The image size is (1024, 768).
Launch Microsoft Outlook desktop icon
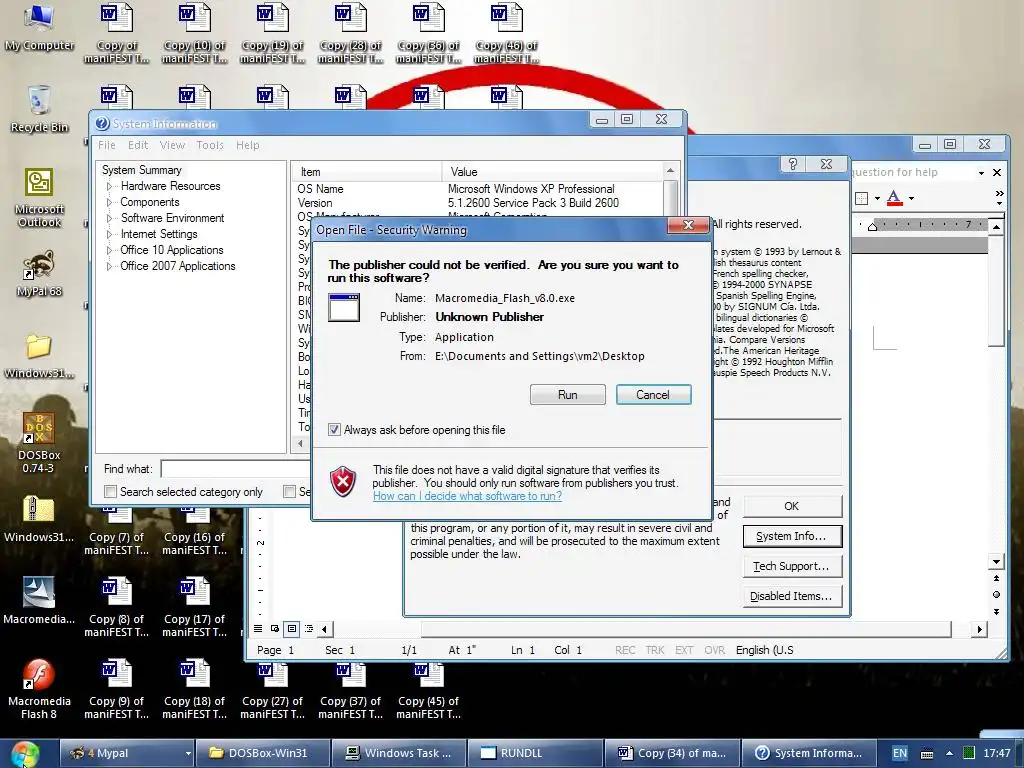pos(39,198)
